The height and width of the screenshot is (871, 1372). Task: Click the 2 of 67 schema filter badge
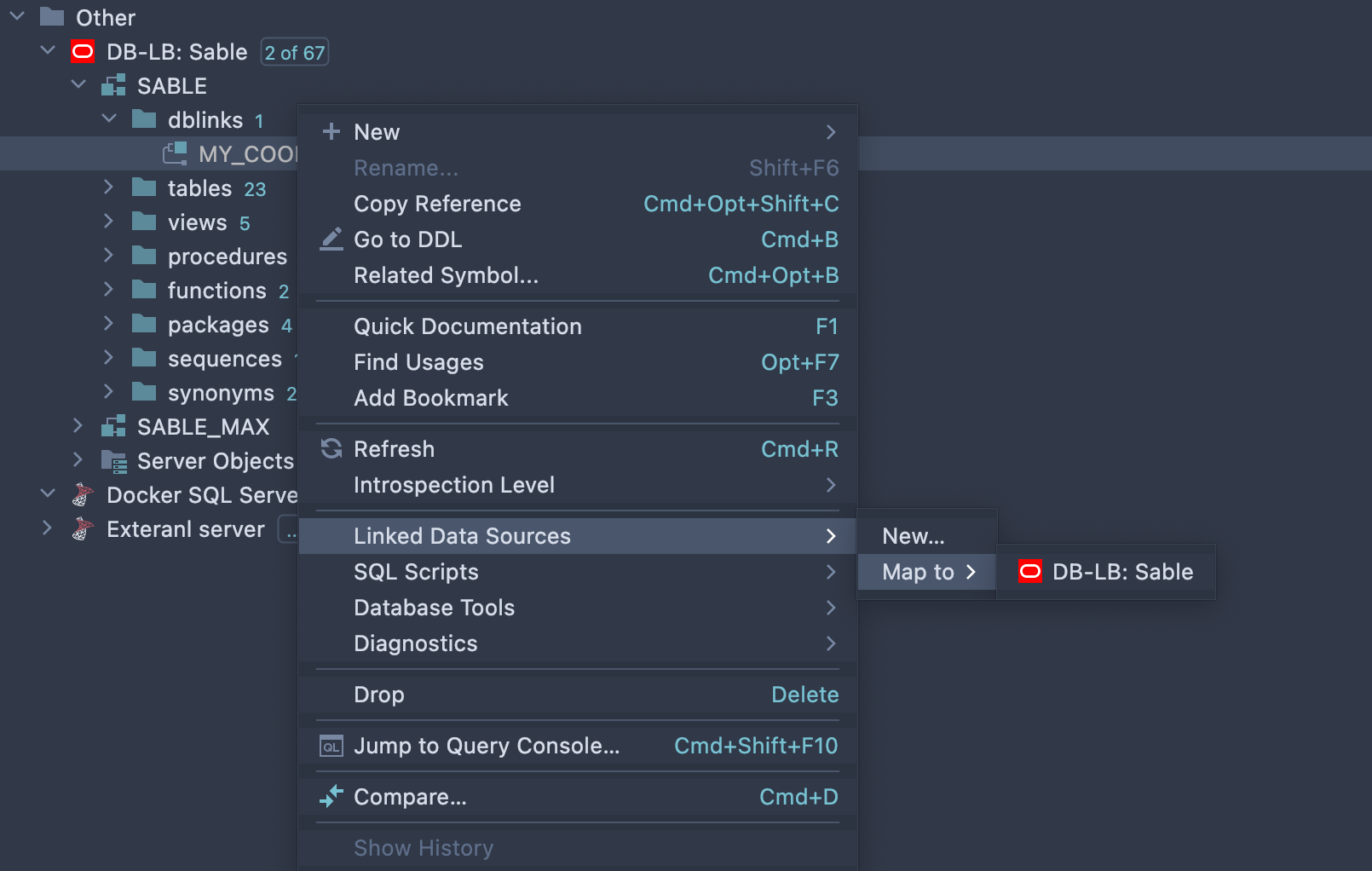(x=294, y=53)
